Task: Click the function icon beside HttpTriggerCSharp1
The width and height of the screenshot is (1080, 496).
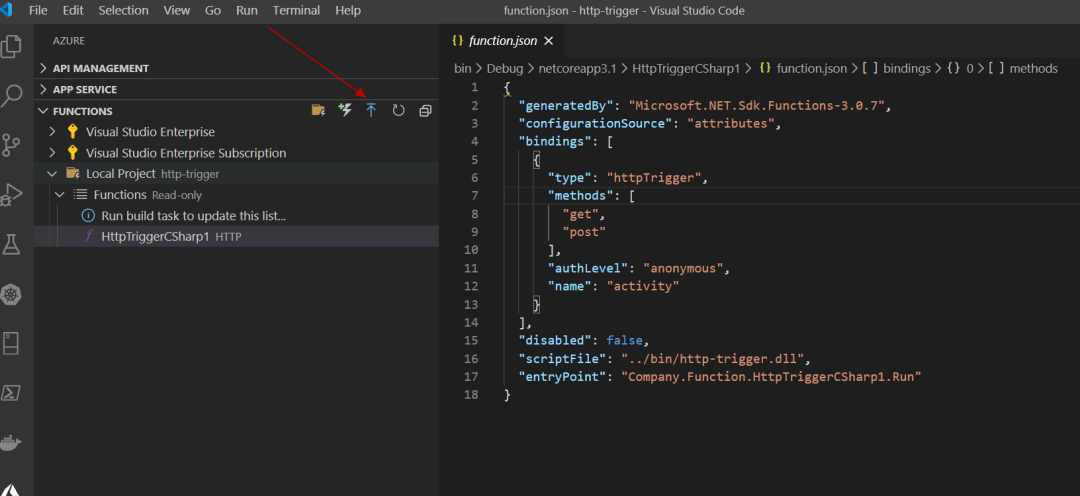Action: click(x=87, y=236)
